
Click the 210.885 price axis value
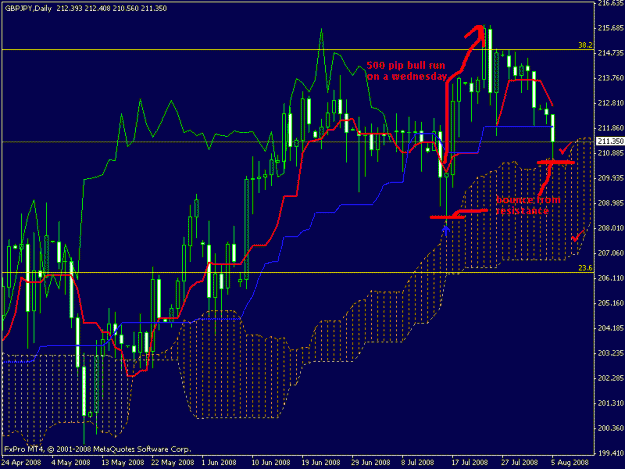tap(611, 153)
